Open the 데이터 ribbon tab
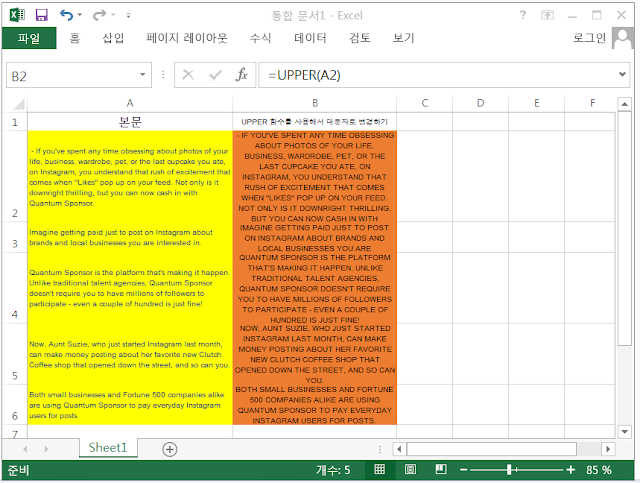This screenshot has height=483, width=640. click(x=310, y=38)
